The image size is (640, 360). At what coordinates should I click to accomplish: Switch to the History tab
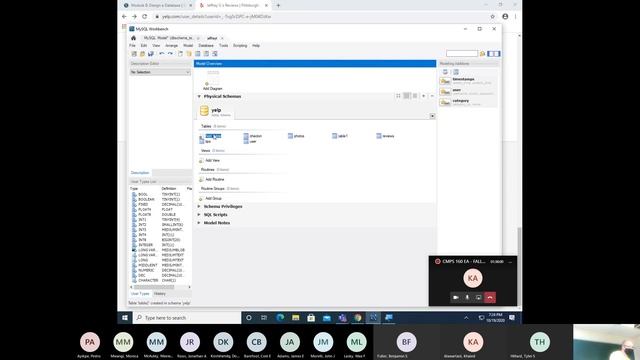click(x=160, y=294)
